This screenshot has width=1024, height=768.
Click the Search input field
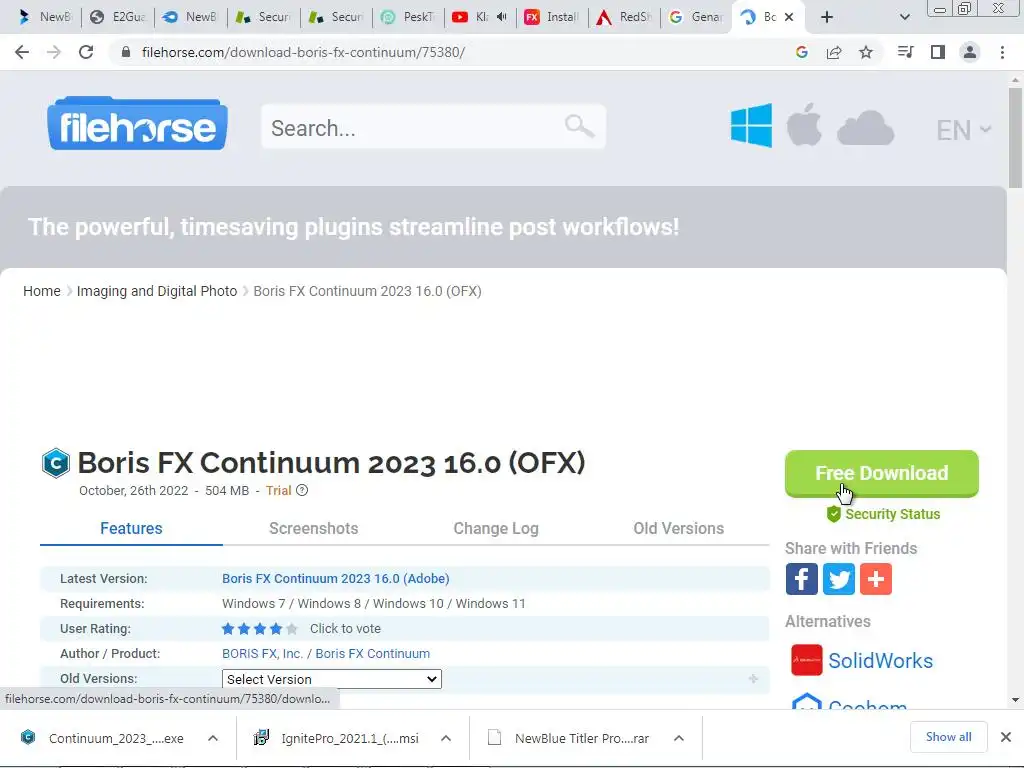point(434,127)
